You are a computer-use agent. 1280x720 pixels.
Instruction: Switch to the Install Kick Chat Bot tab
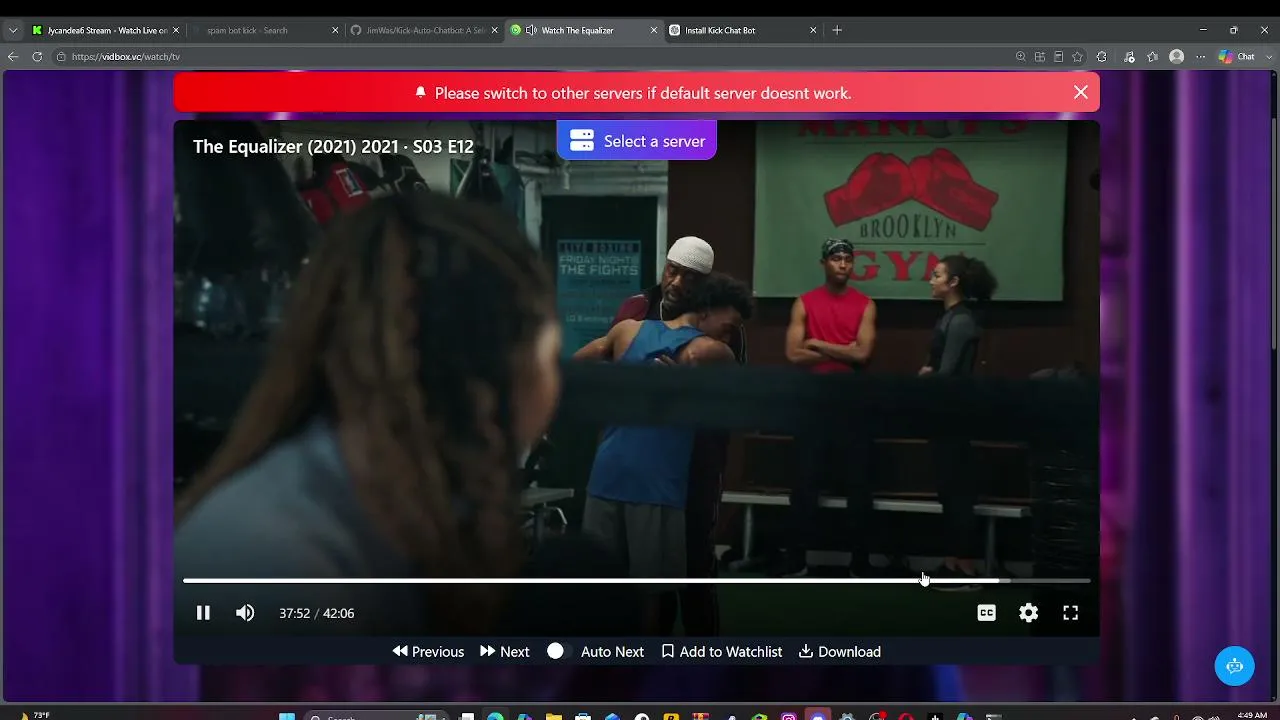(743, 30)
